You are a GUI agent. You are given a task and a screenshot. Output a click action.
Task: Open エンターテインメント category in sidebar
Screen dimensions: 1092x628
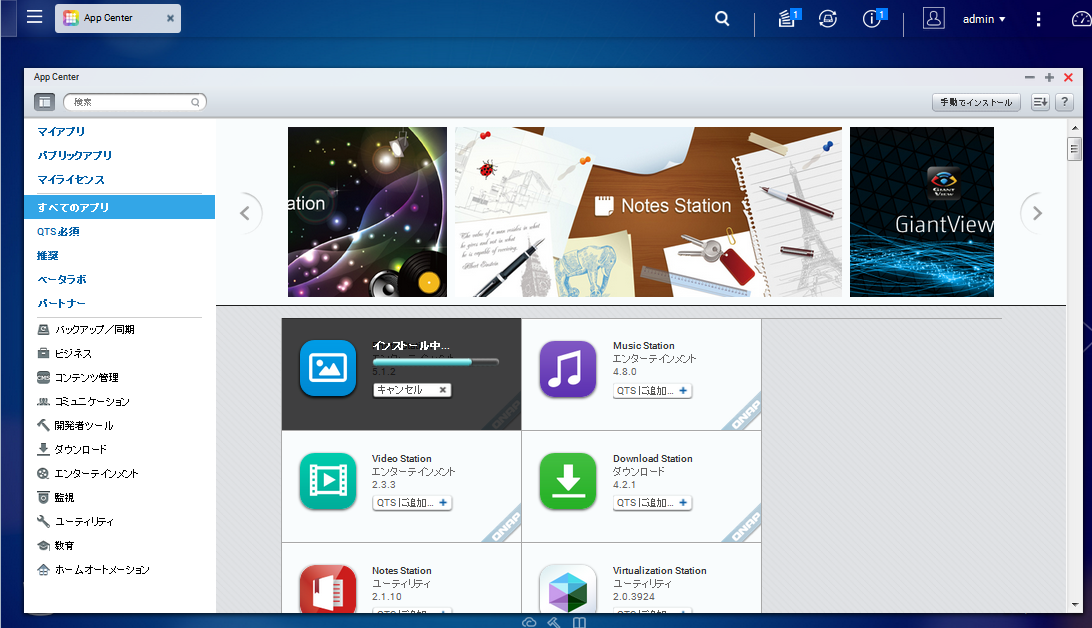click(x=88, y=473)
